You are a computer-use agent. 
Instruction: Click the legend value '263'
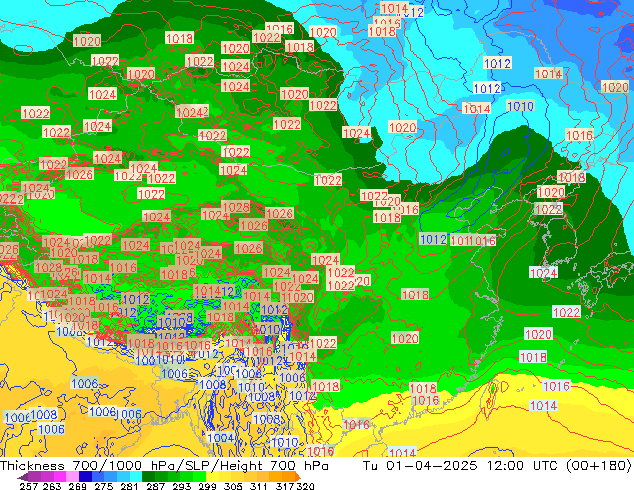pyautogui.click(x=52, y=486)
